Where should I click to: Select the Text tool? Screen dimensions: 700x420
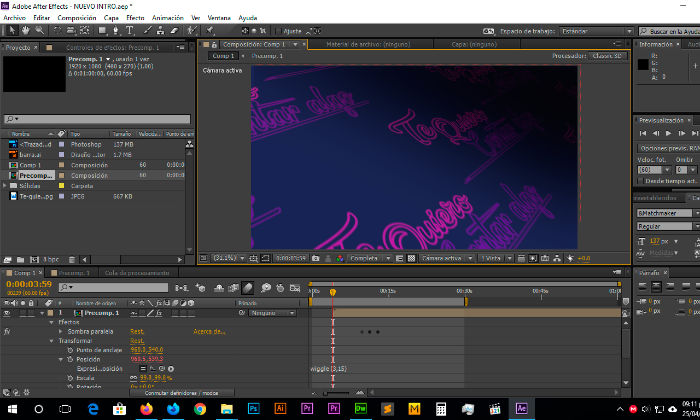tap(129, 30)
